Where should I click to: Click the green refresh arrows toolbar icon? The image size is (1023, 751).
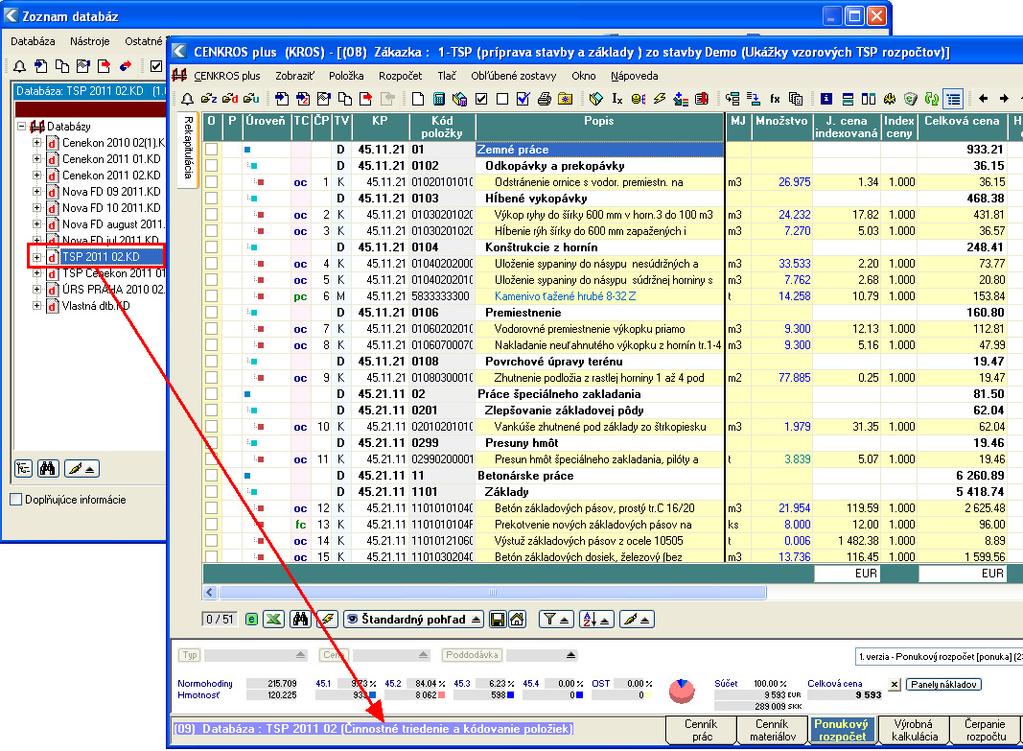(932, 99)
